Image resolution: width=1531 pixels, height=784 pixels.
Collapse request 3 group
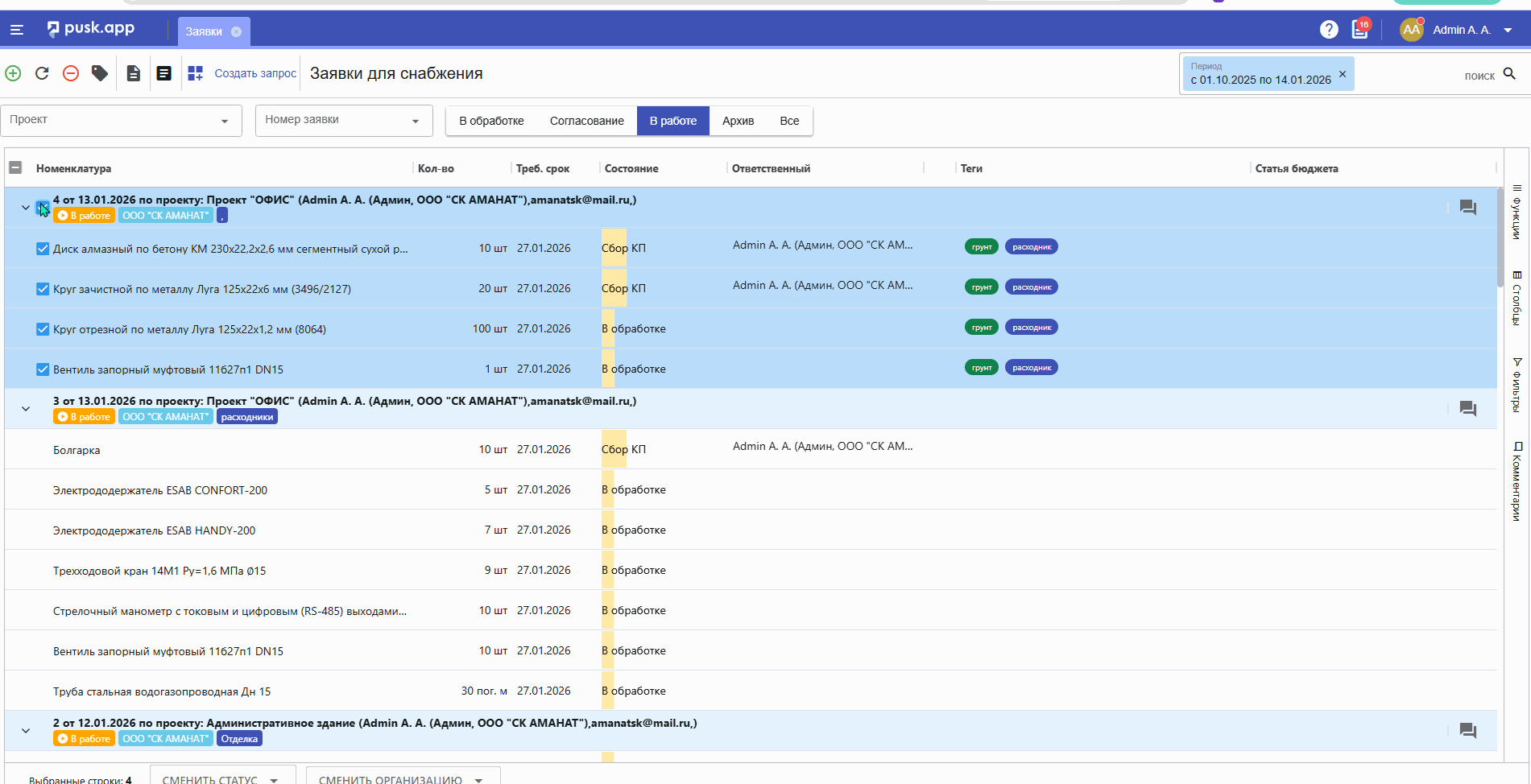(x=26, y=409)
